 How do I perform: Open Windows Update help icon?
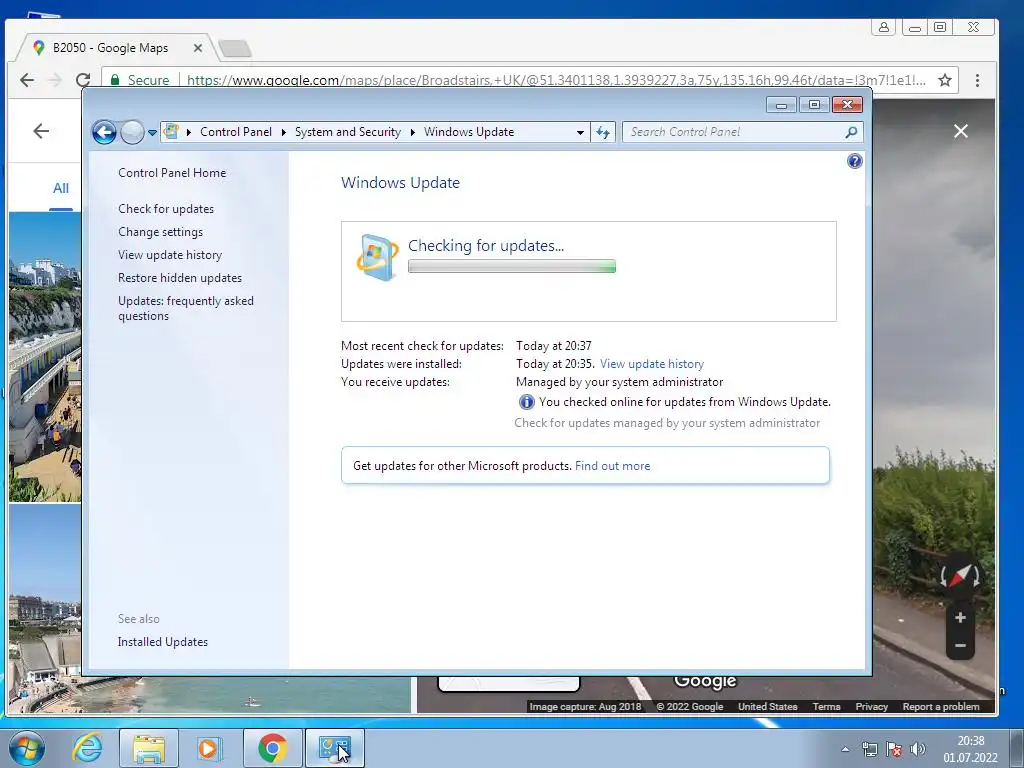(854, 161)
